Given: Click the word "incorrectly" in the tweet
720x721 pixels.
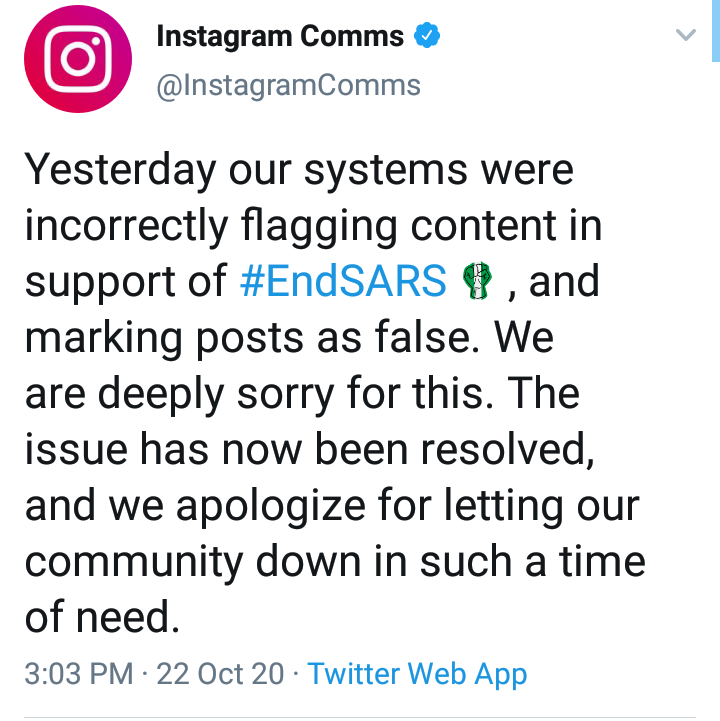Looking at the screenshot, I should click(x=126, y=227).
